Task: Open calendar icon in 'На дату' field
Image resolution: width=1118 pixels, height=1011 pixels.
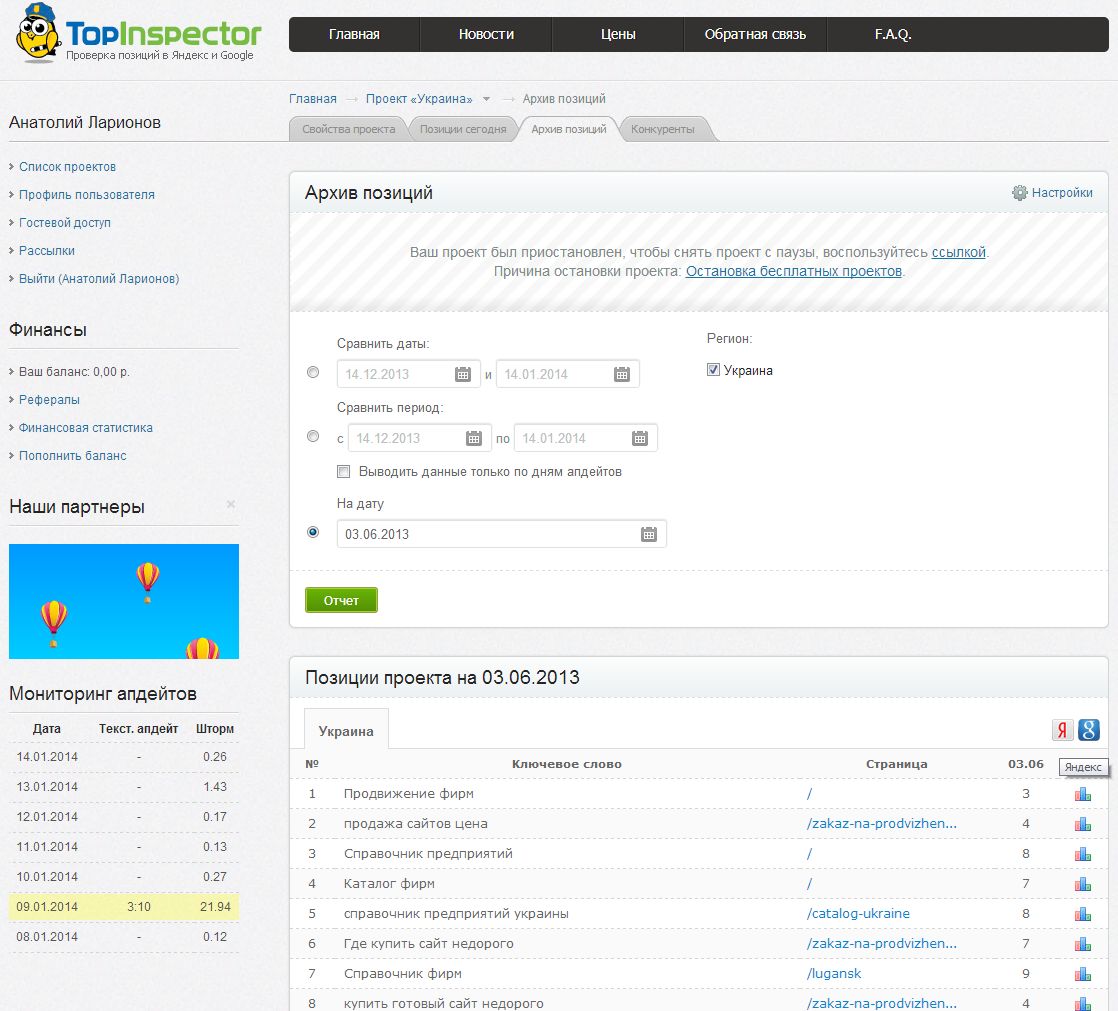Action: tap(649, 534)
